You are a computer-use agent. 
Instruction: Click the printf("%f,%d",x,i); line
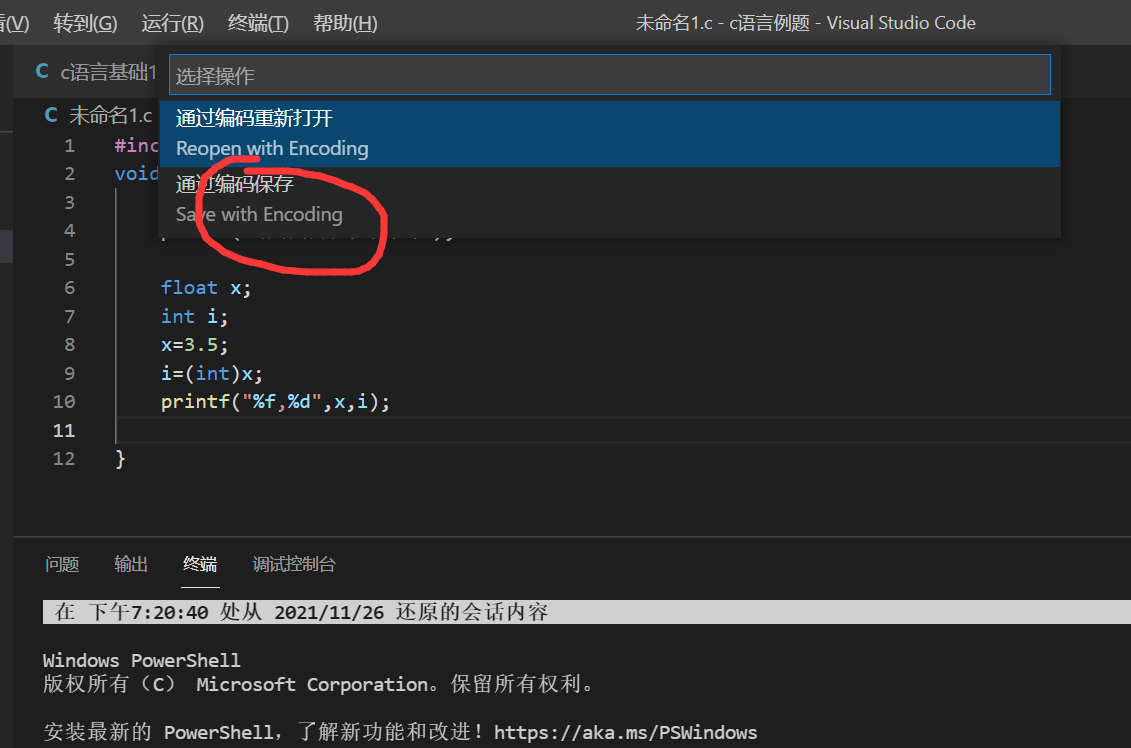tap(275, 402)
